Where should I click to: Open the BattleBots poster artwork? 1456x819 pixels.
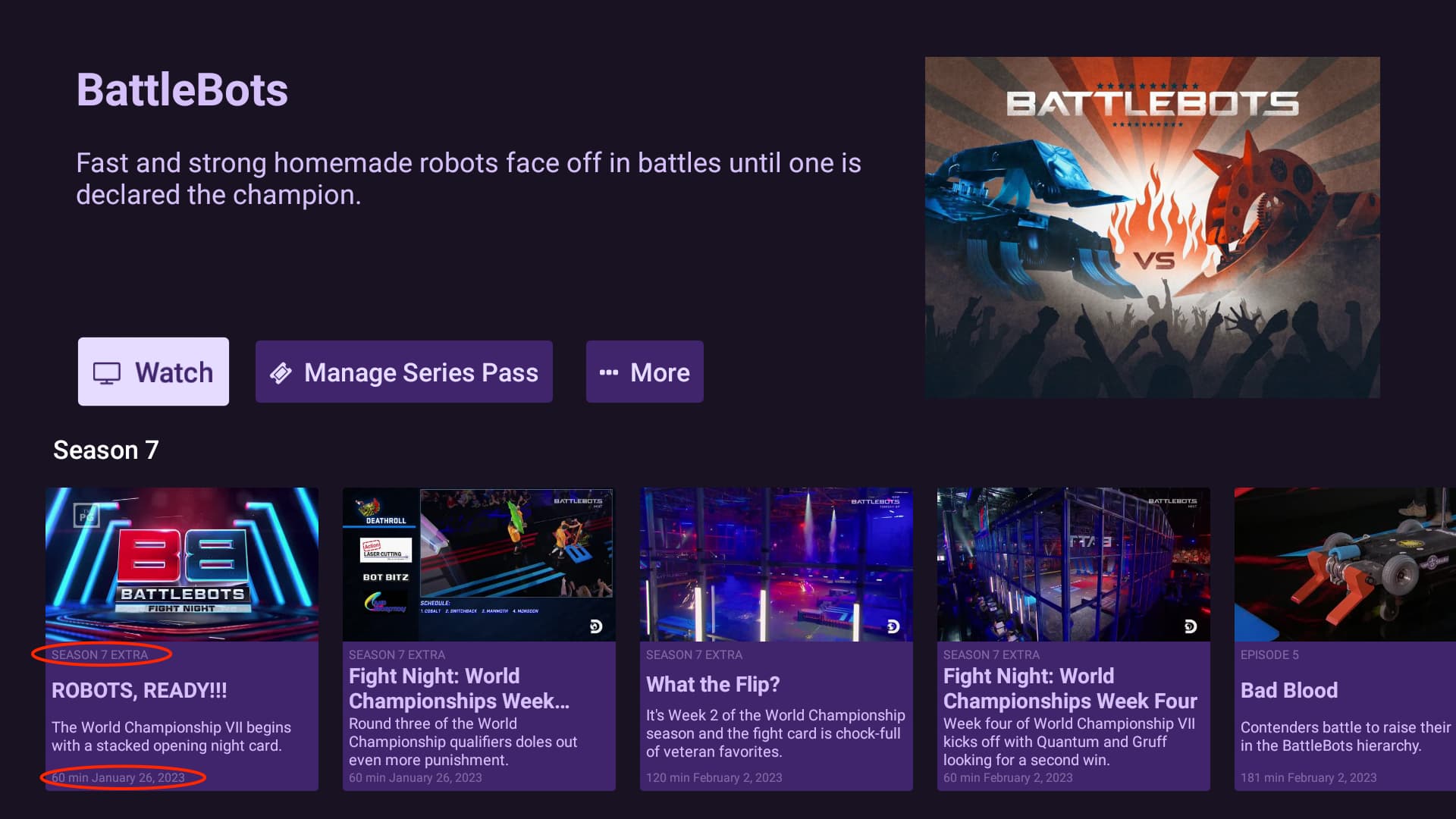[x=1152, y=227]
